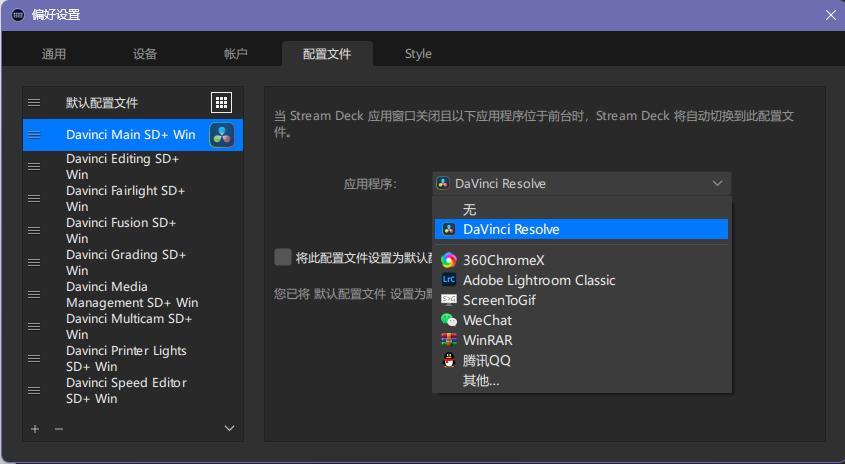This screenshot has height=464, width=845.
Task: Toggle the 将此配置文件设置为默认 checkbox
Action: (x=283, y=257)
